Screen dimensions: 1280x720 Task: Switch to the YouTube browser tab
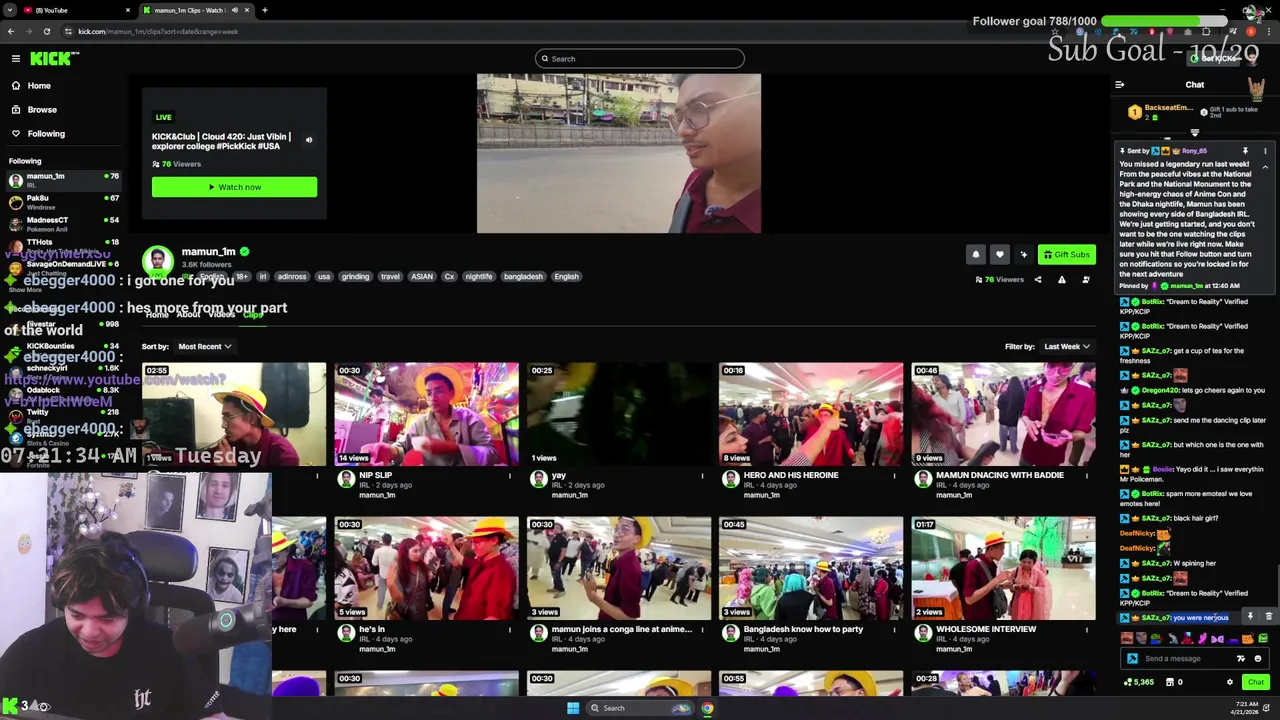coord(70,10)
